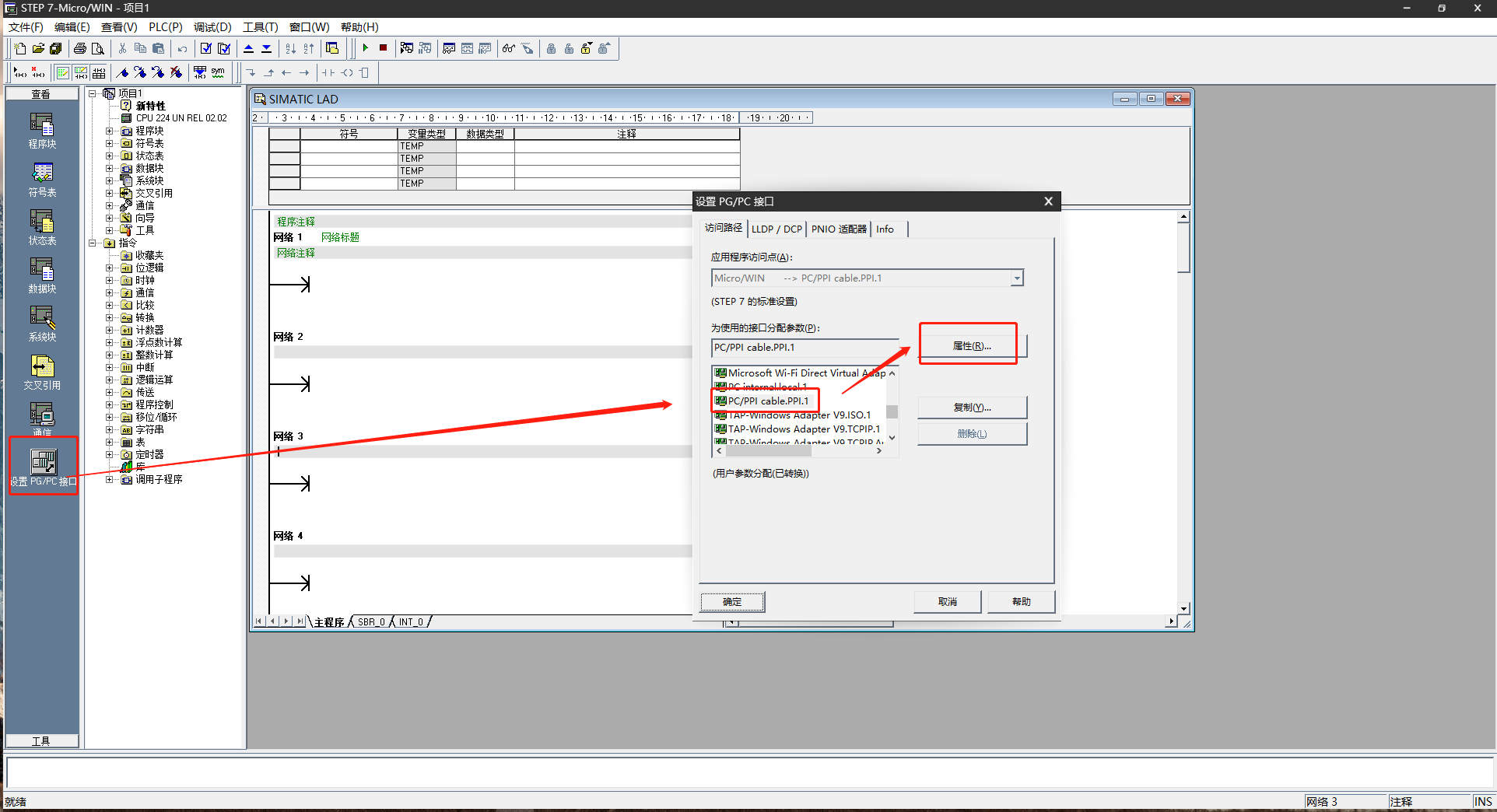
Task: Click the Download to PLC arrow icon
Action: [267, 48]
